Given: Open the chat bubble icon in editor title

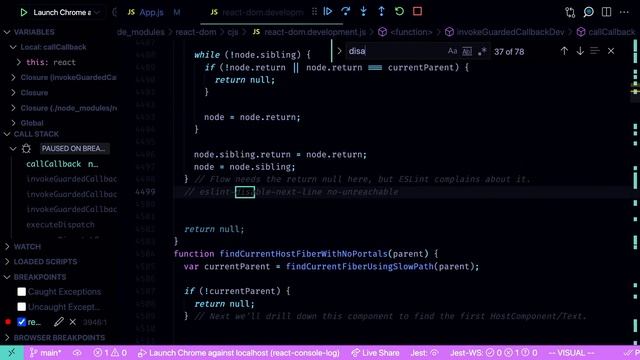Looking at the screenshot, I should [588, 12].
